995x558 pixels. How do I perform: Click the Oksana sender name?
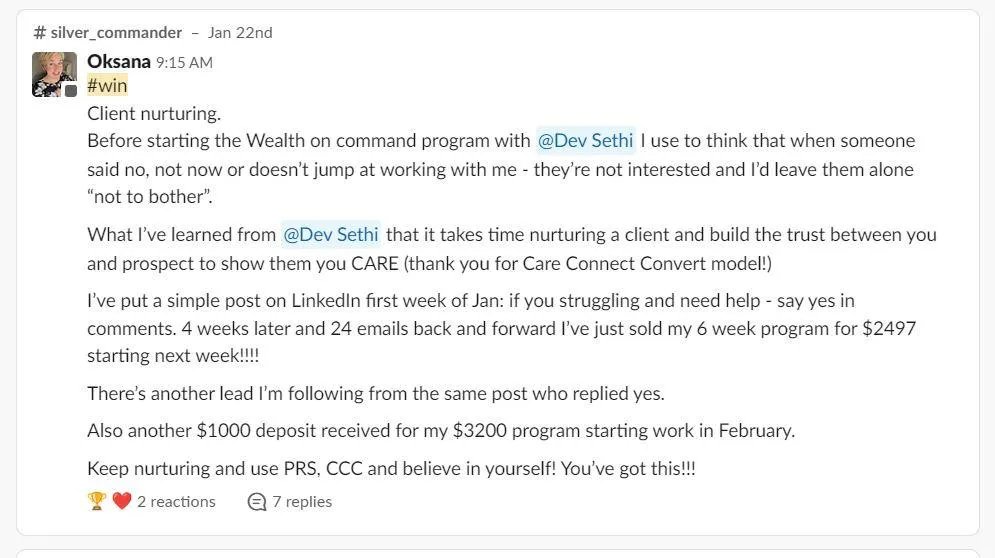tap(119, 62)
